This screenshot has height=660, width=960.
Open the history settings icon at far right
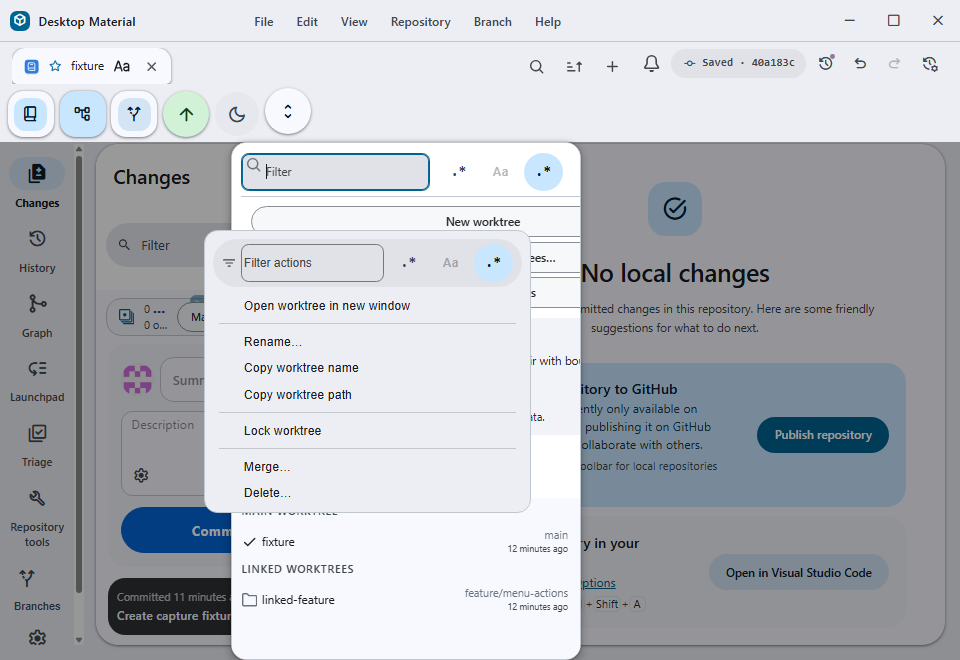(930, 64)
